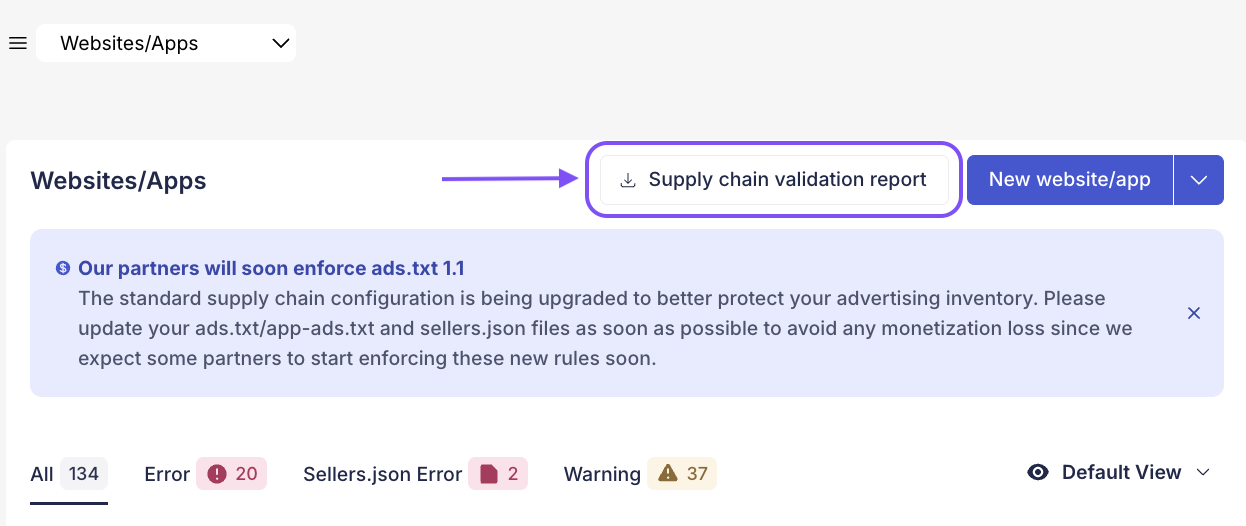Expand the Default View chevron
Viewport: 1246px width, 526px height.
(x=1203, y=472)
